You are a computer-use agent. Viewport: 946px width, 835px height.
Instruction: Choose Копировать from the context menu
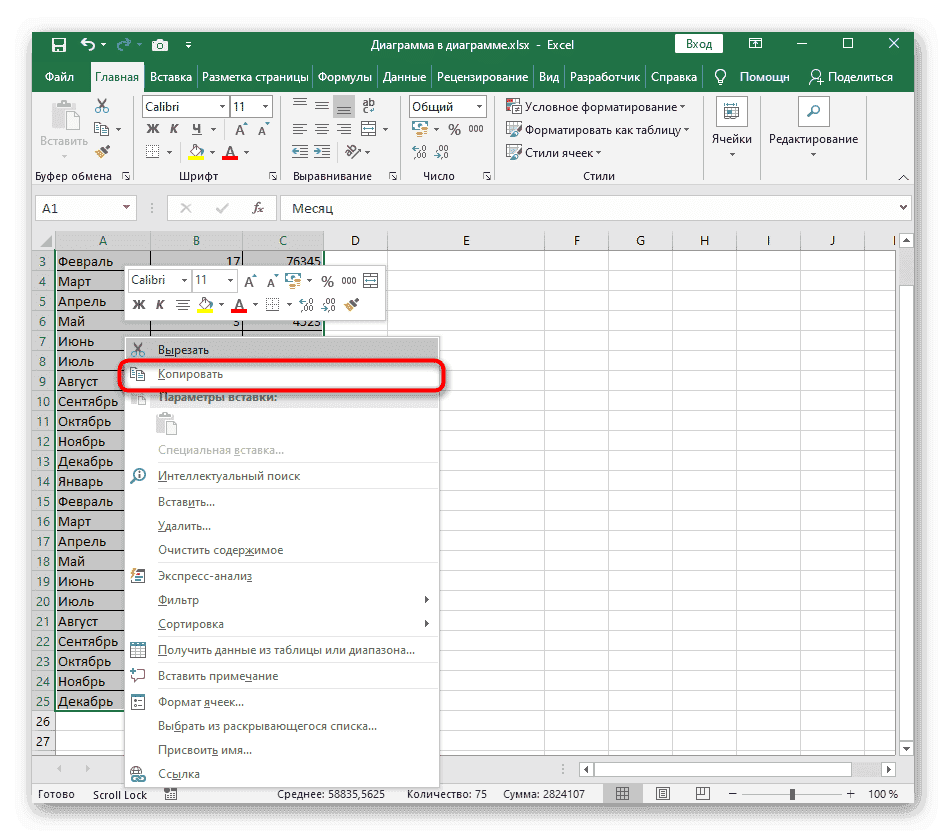[190, 374]
